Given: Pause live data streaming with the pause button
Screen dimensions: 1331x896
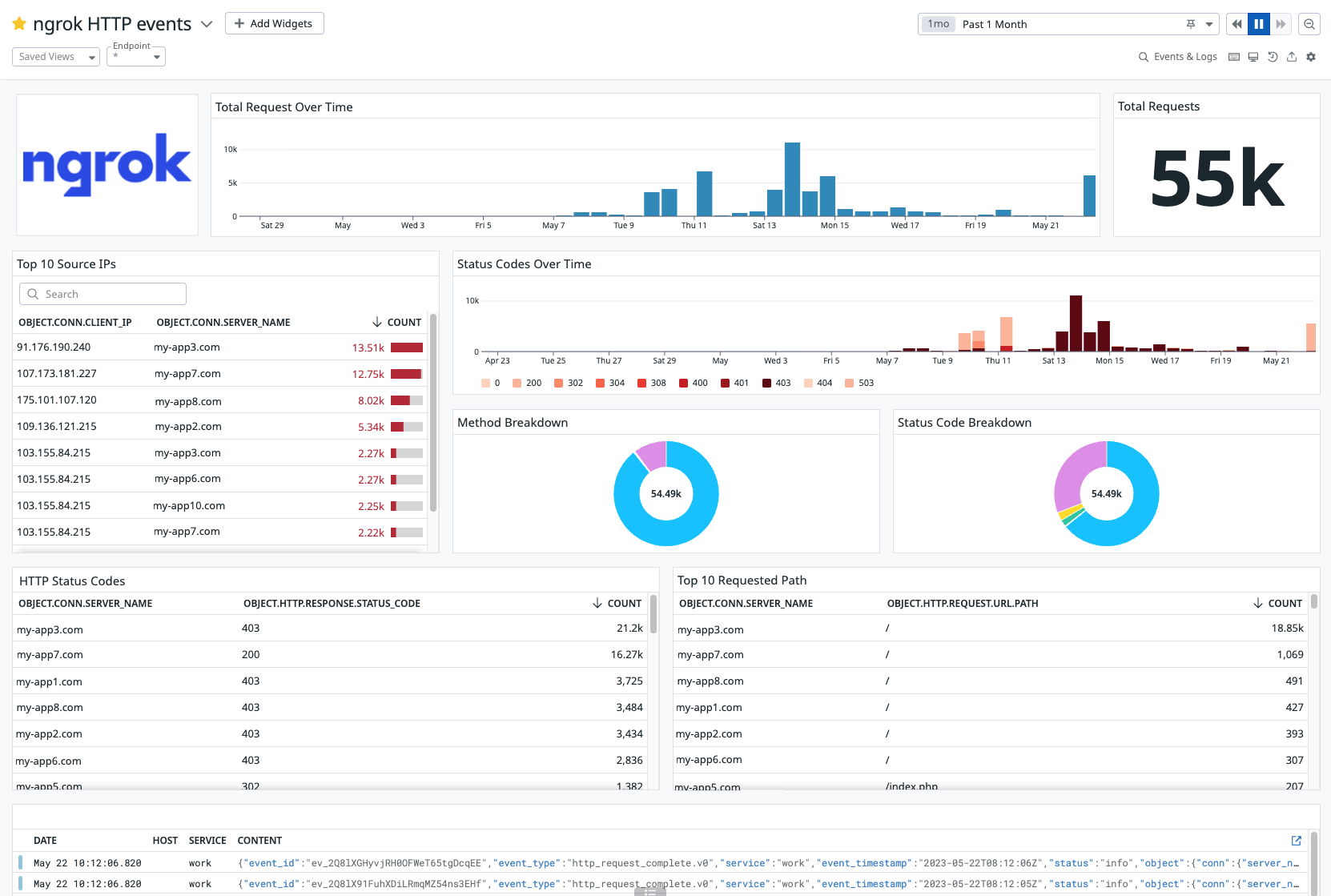Looking at the screenshot, I should (1258, 24).
